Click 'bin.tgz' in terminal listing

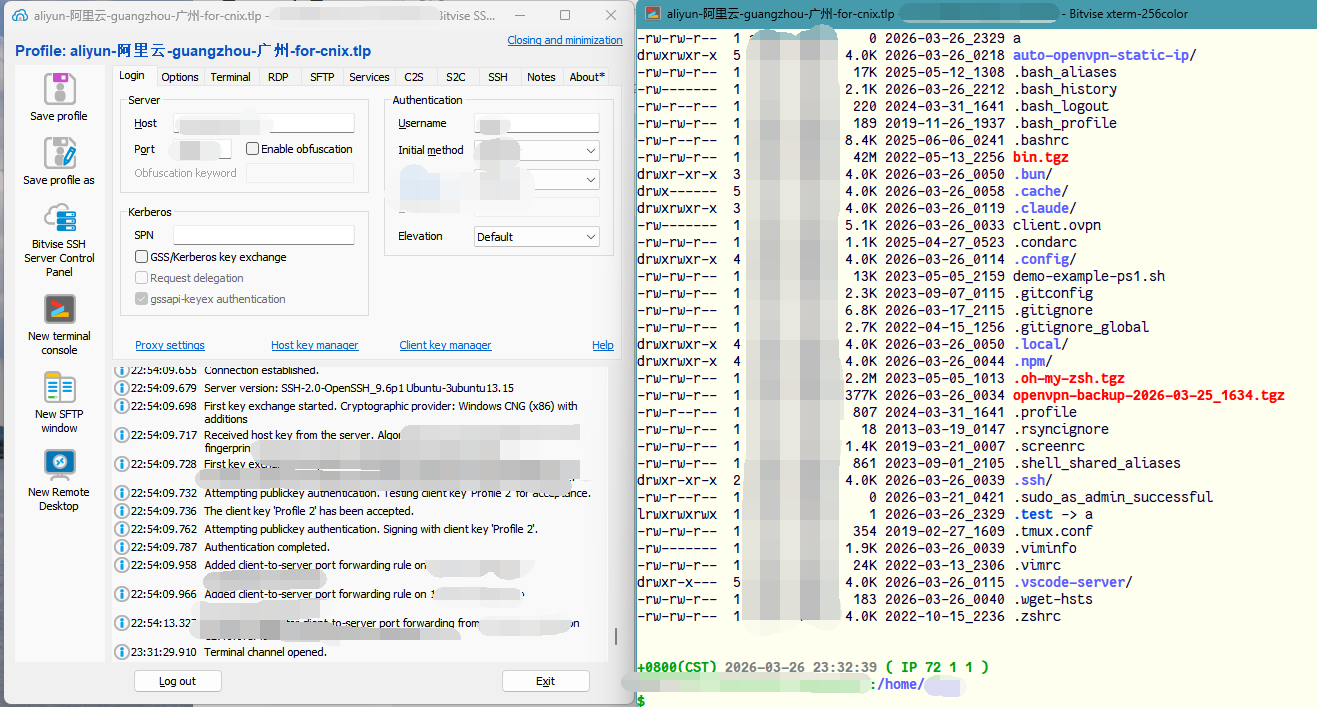tap(1042, 157)
